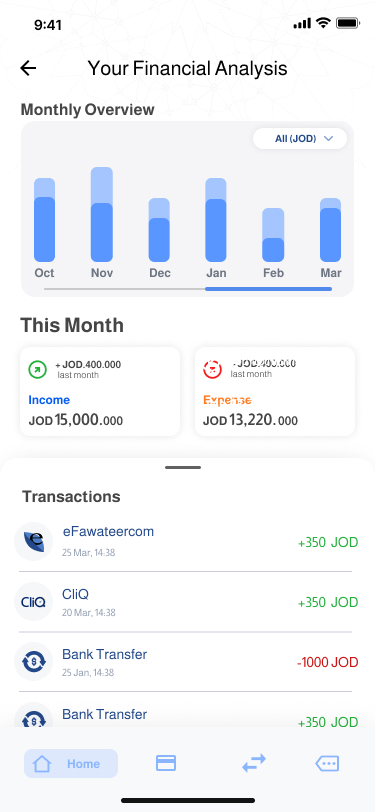Select the Jan bar in the chart
Screen dimensions: 375x812
point(216,220)
